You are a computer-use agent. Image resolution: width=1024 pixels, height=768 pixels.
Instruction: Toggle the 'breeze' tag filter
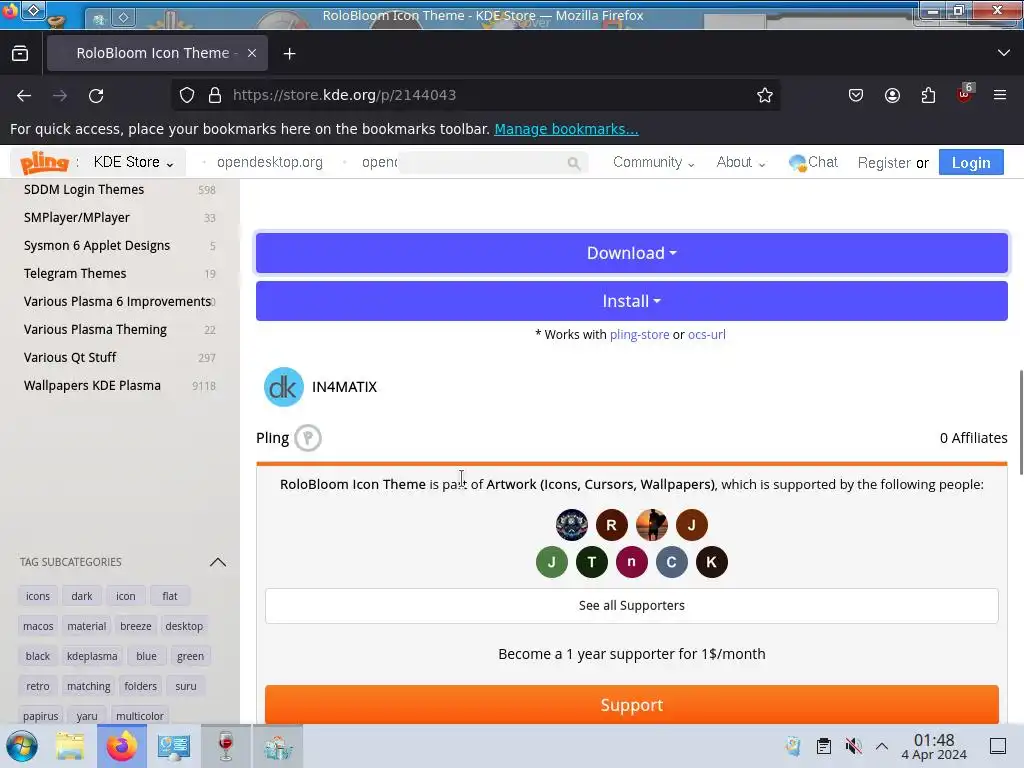(136, 626)
